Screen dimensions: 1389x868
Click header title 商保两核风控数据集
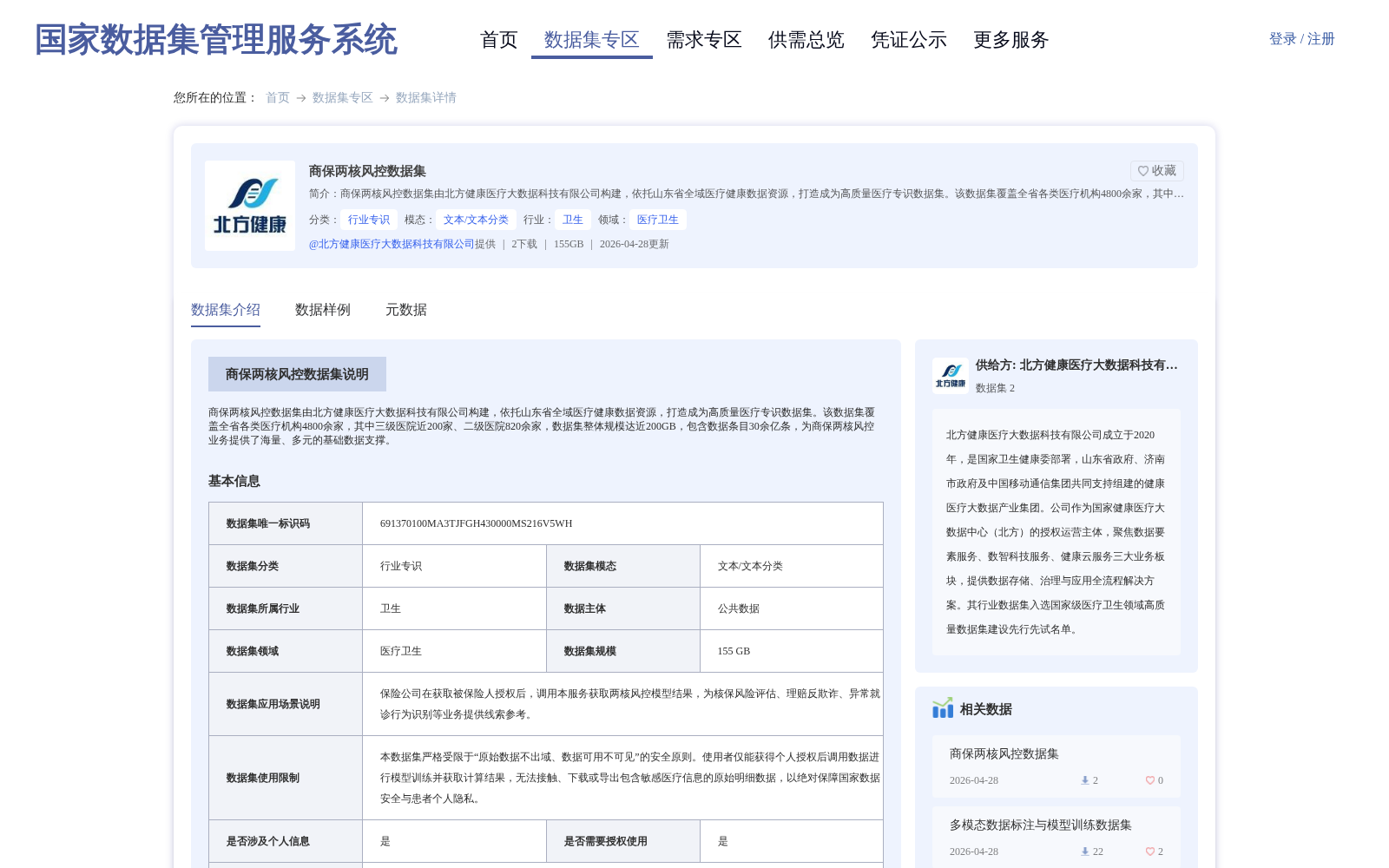point(367,171)
